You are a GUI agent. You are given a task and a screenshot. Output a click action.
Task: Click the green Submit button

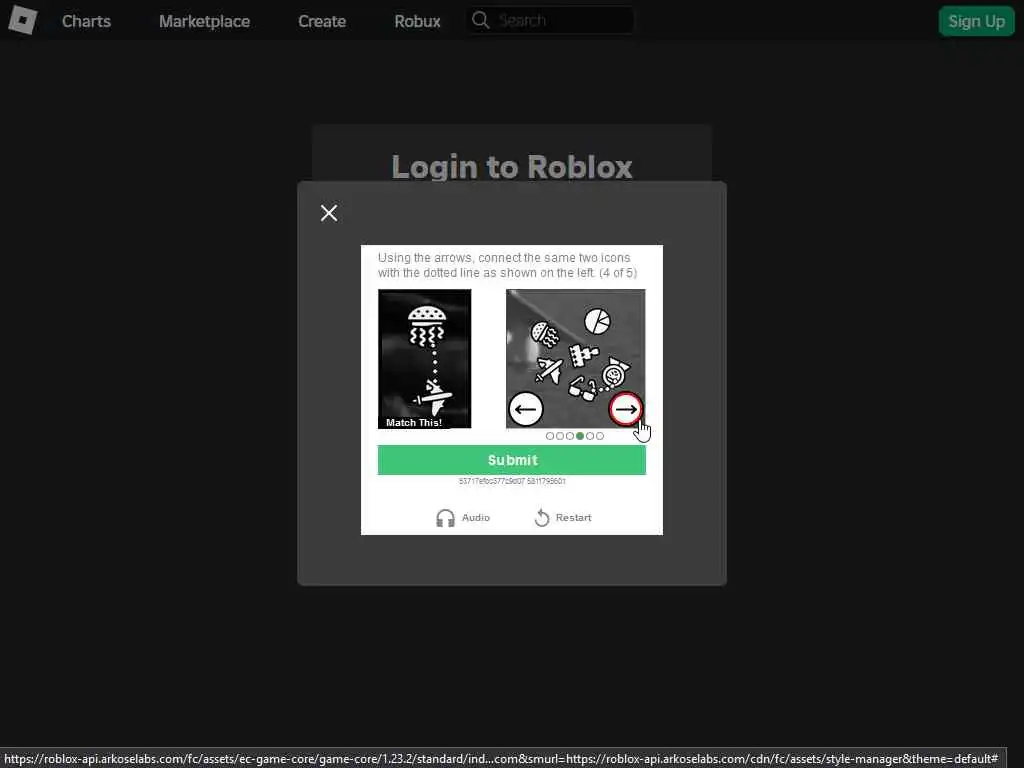pyautogui.click(x=512, y=460)
